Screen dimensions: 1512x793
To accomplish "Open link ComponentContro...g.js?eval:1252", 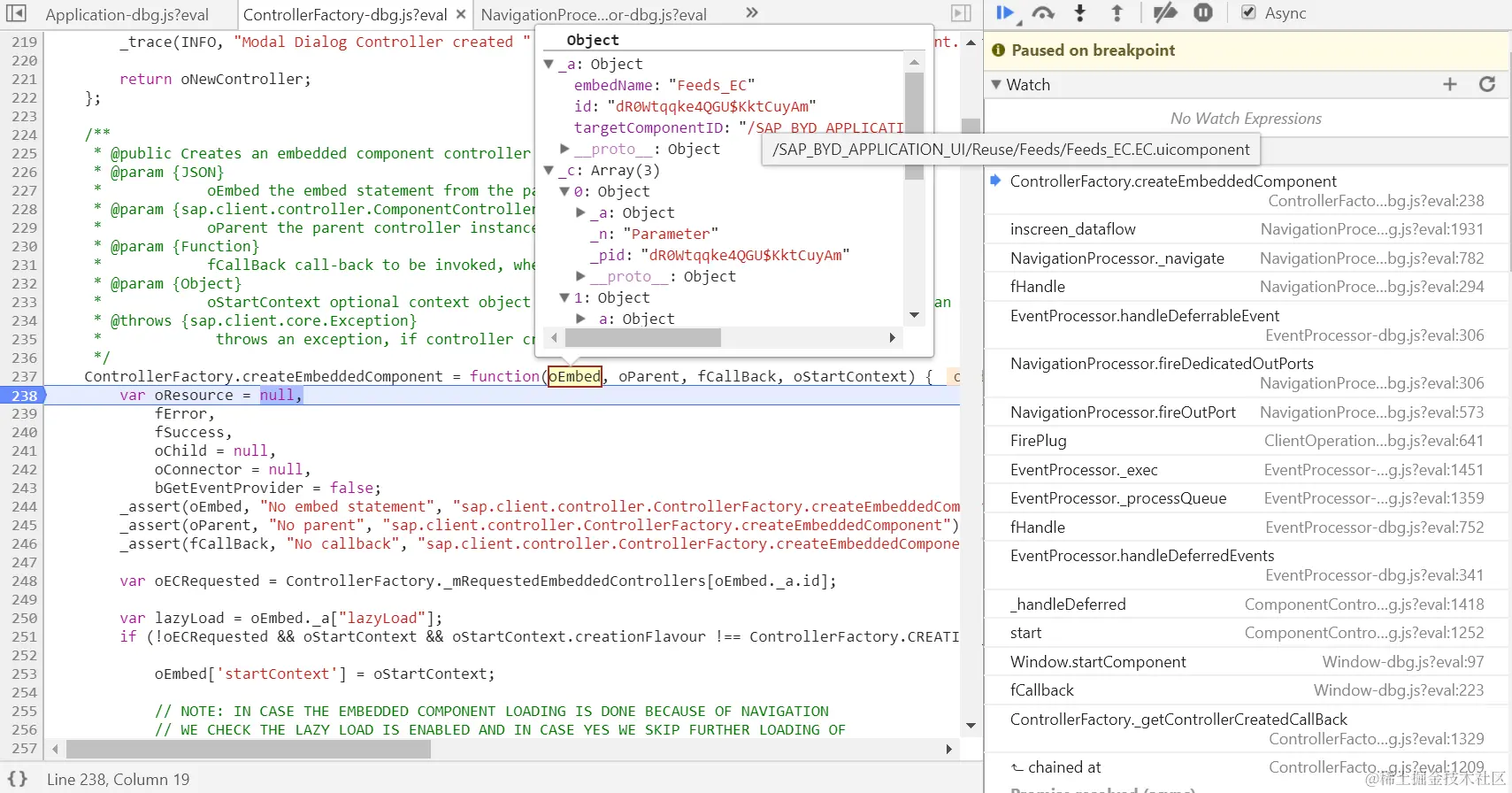I will coord(1363,633).
